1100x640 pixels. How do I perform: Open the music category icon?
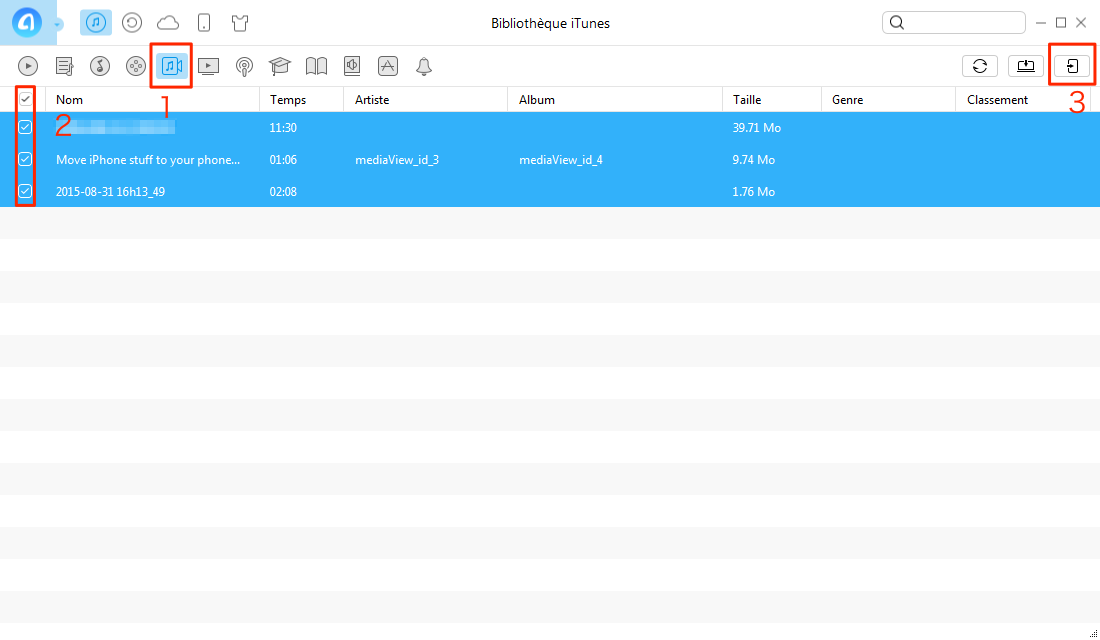click(x=100, y=66)
